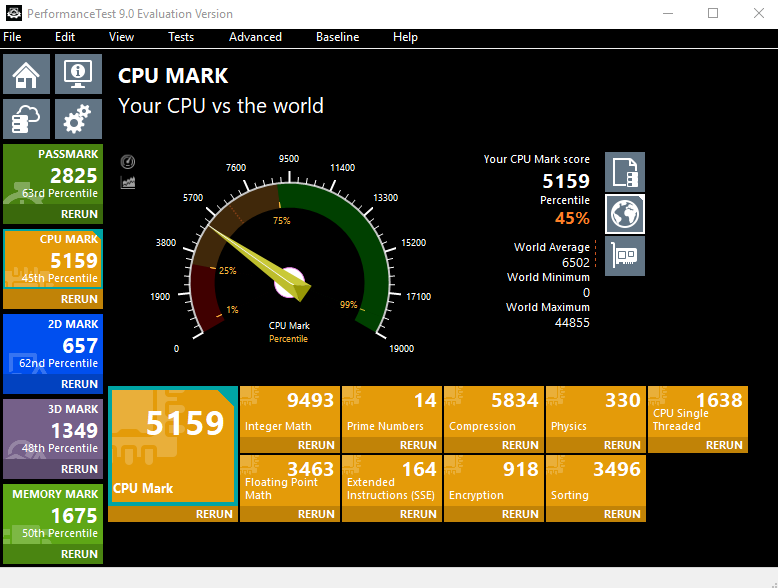The height and width of the screenshot is (588, 778).
Task: Select the Memory Mark 1675 score tile
Action: [x=53, y=515]
